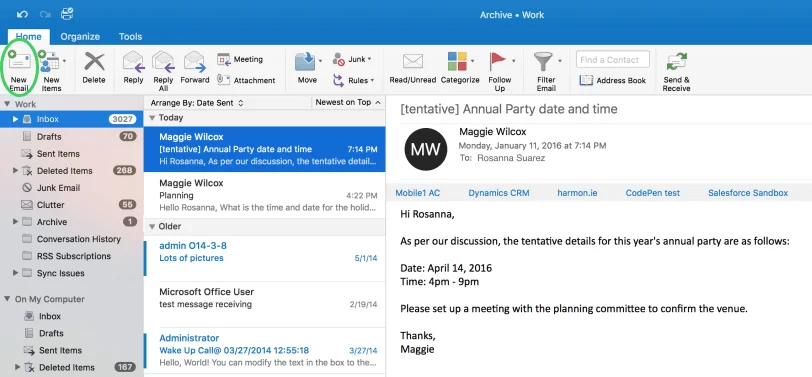The image size is (812, 377).
Task: Open the Address Book
Action: tap(613, 80)
